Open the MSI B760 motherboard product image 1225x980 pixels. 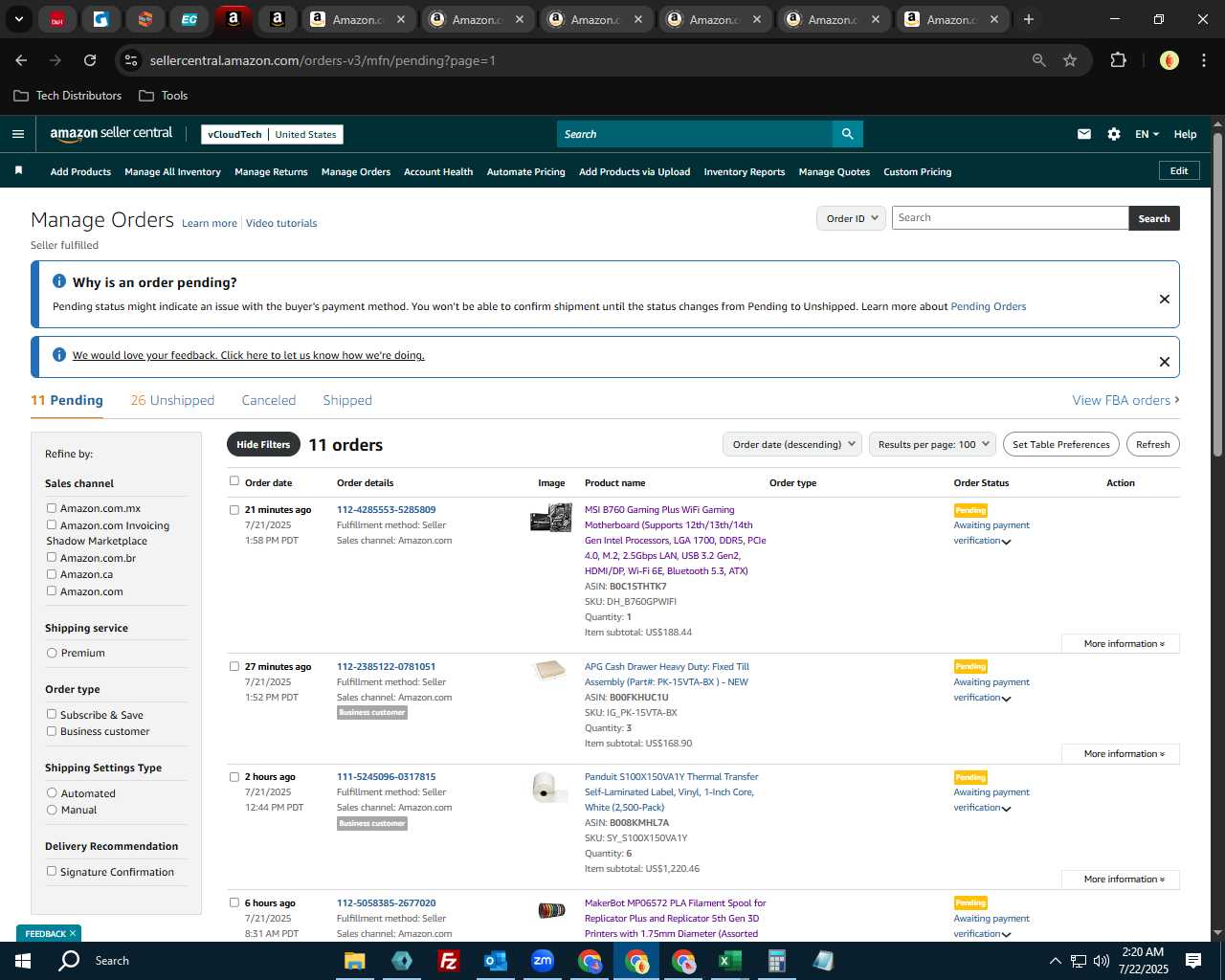tap(551, 518)
